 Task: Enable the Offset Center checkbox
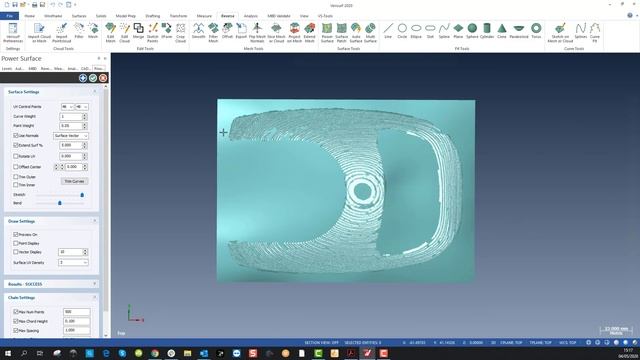16,167
